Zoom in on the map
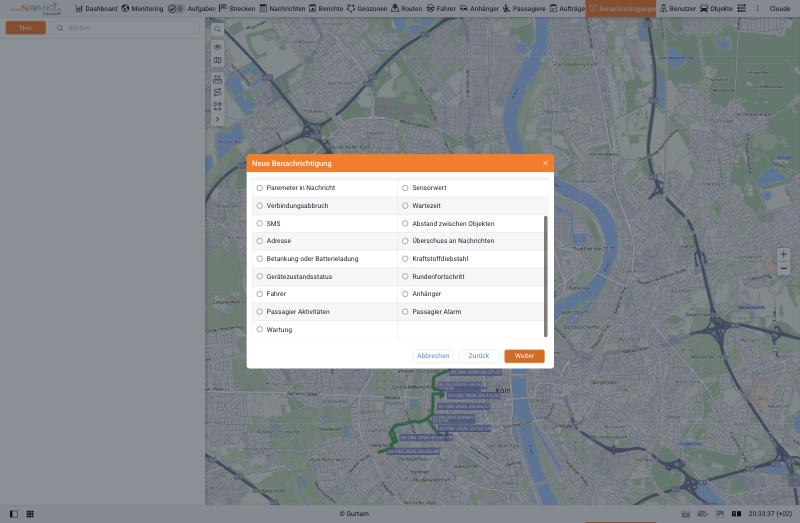The image size is (800, 523). [x=784, y=254]
